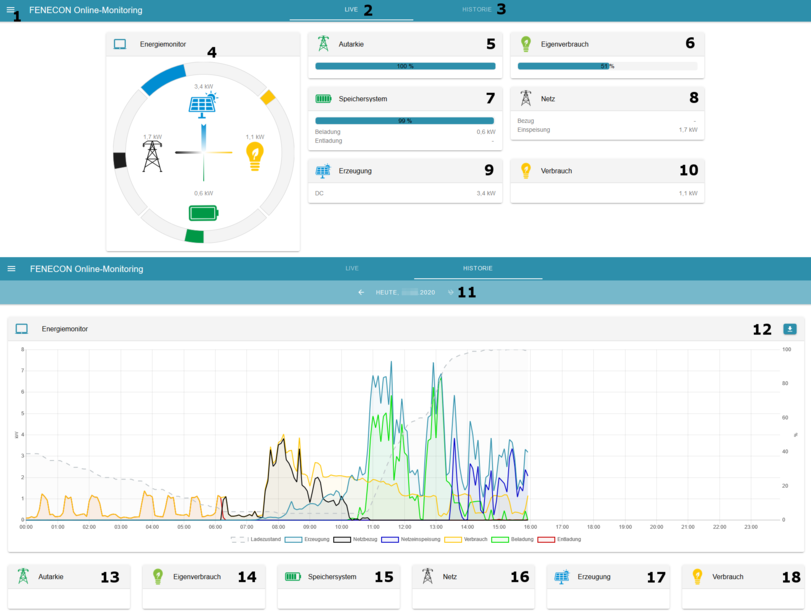Click the monitor icon on the history chart card
The image size is (811, 616).
pos(22,329)
